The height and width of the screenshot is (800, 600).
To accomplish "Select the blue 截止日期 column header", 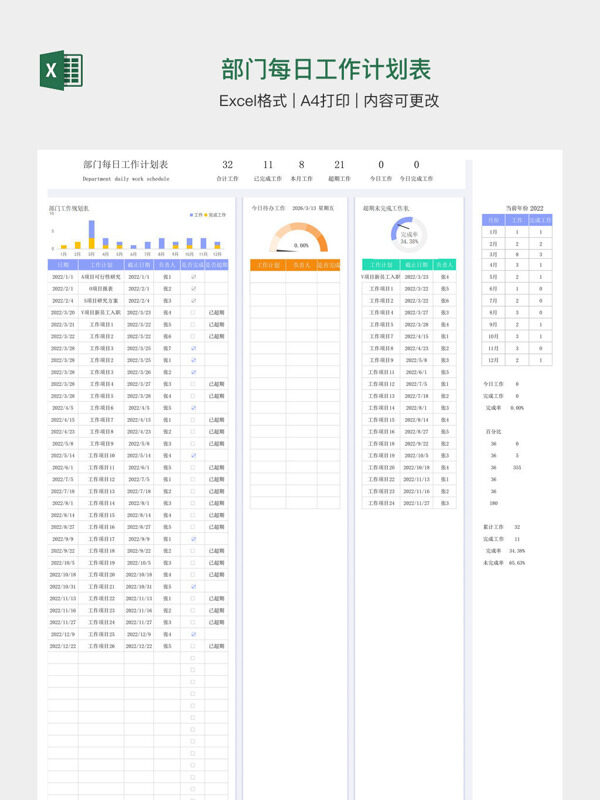I will [139, 265].
